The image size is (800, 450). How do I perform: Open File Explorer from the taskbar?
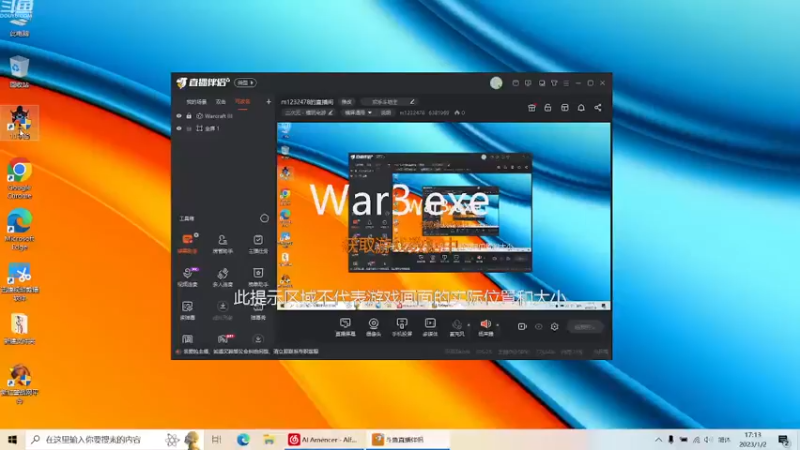[269, 439]
